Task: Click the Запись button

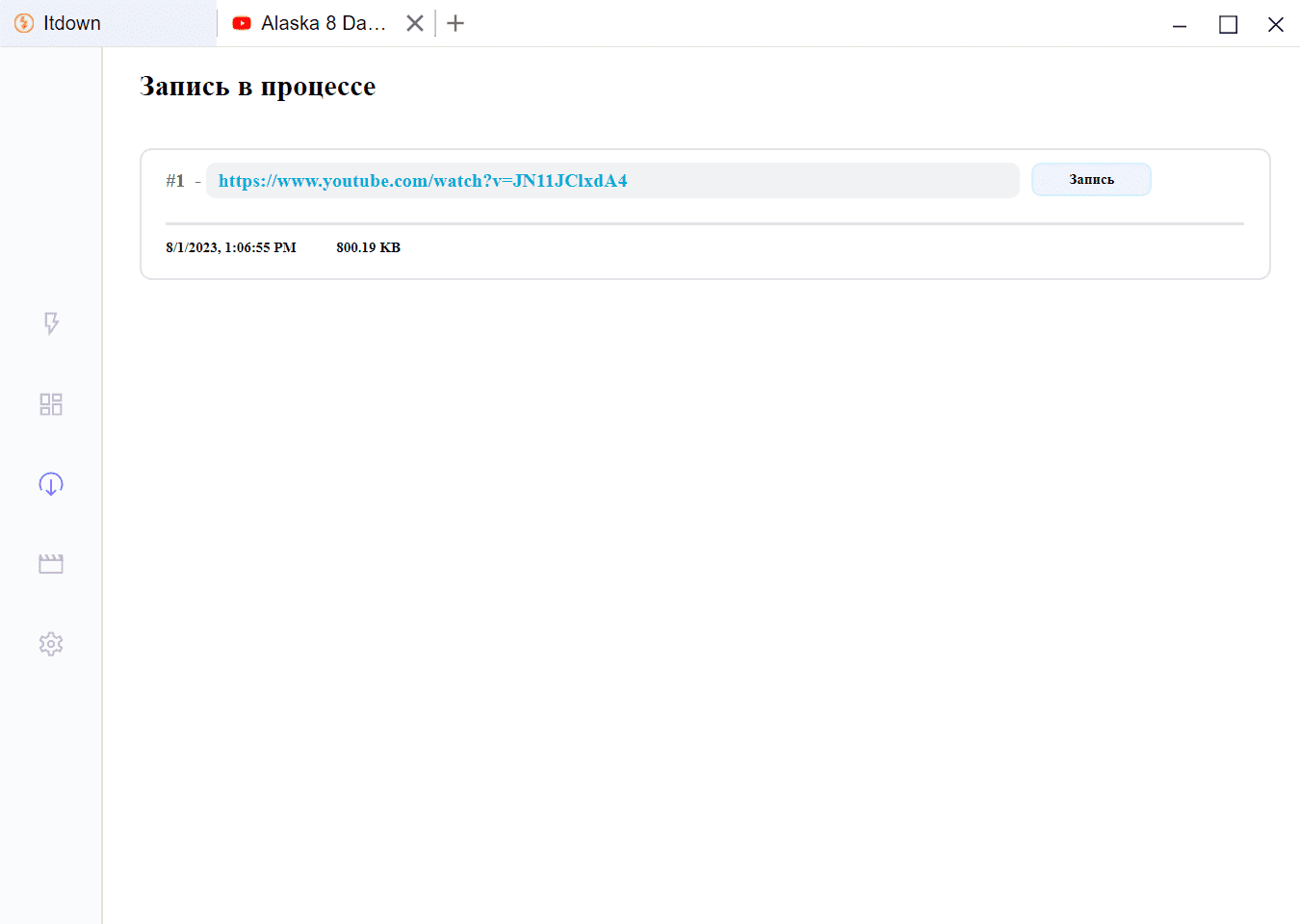Action: (1091, 180)
